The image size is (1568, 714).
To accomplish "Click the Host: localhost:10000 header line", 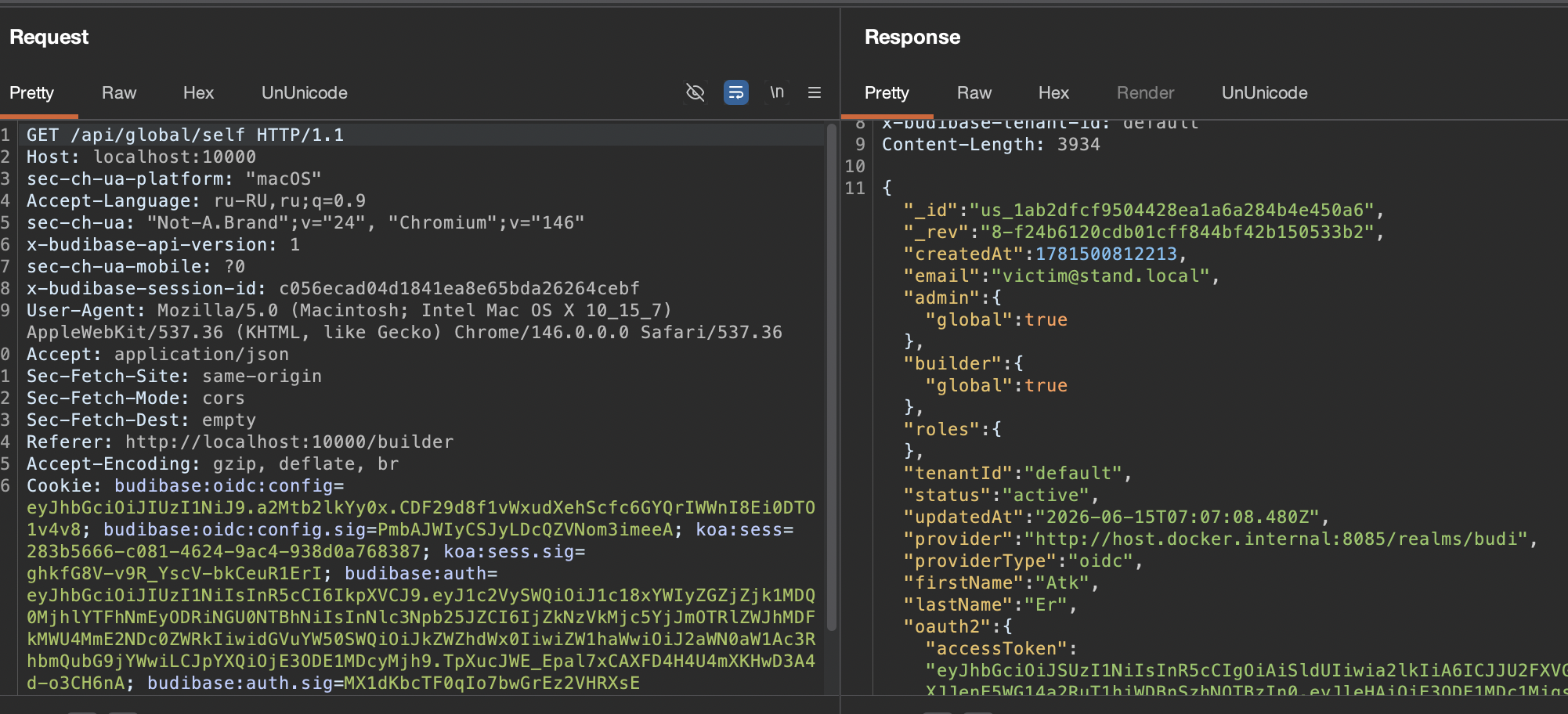I will coord(141,157).
